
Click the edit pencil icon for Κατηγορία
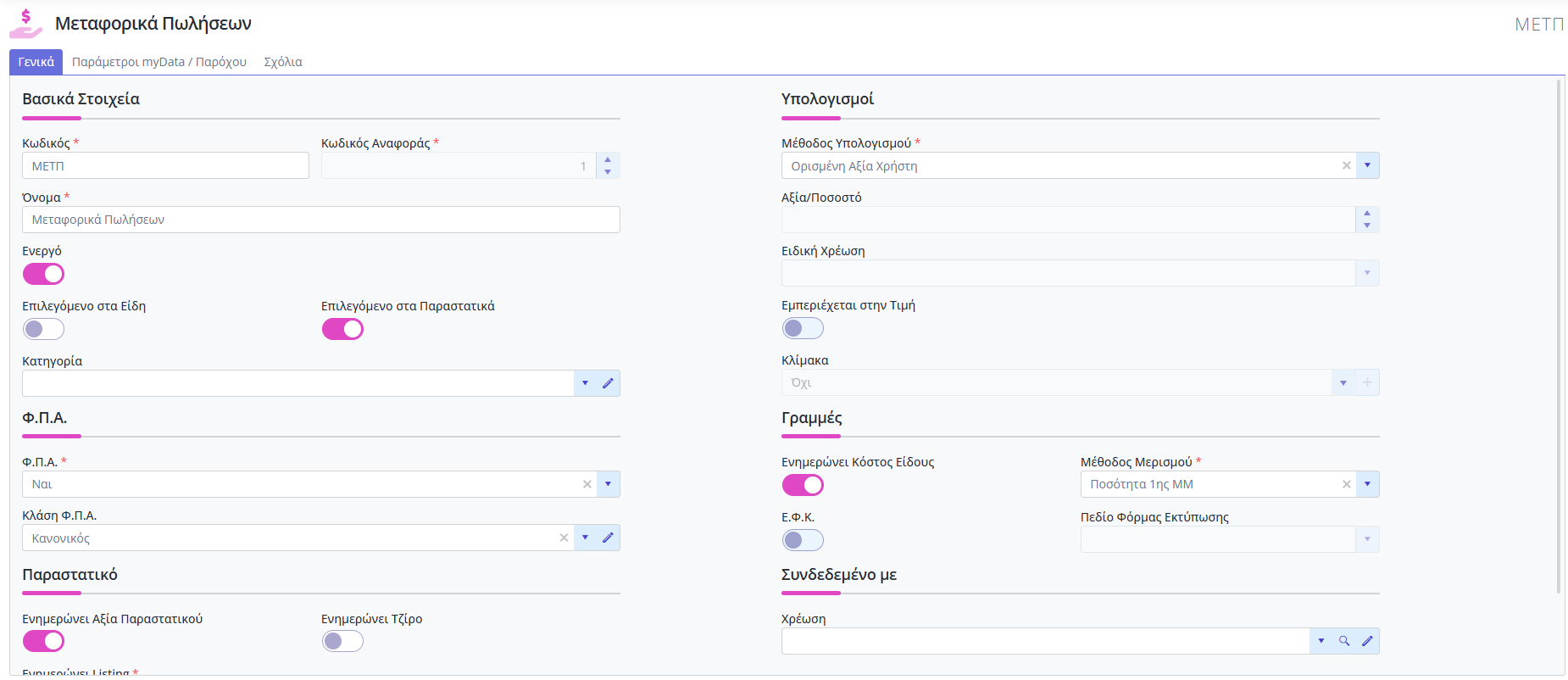(x=608, y=383)
